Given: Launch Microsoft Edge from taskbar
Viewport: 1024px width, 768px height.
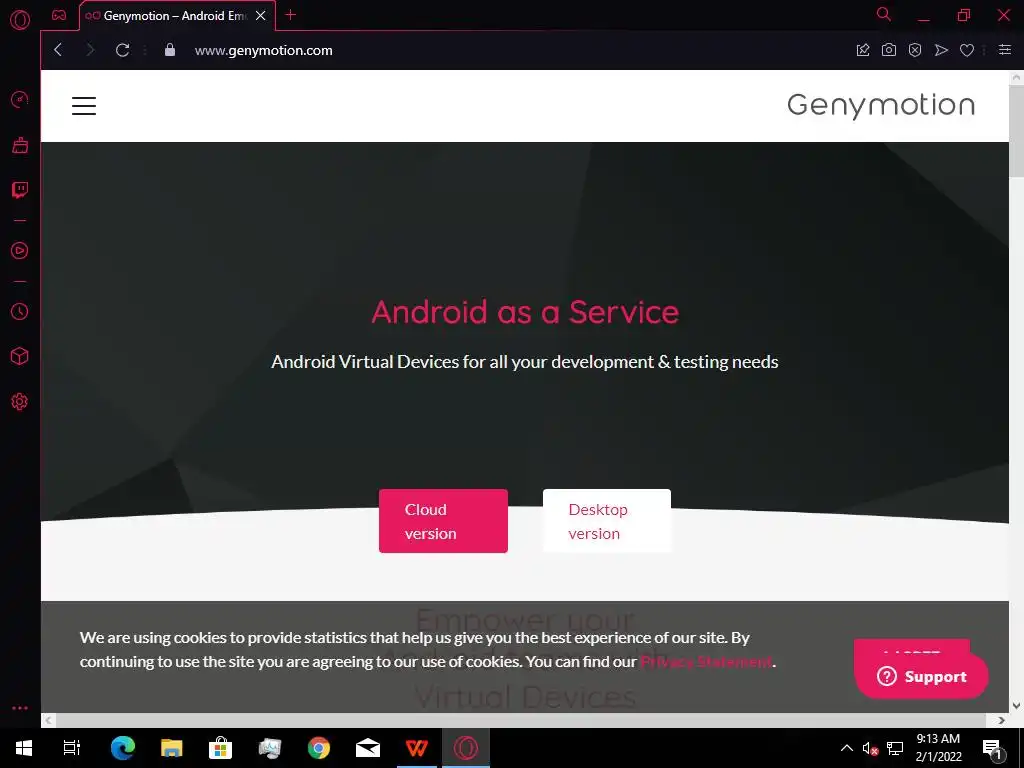Looking at the screenshot, I should 123,748.
